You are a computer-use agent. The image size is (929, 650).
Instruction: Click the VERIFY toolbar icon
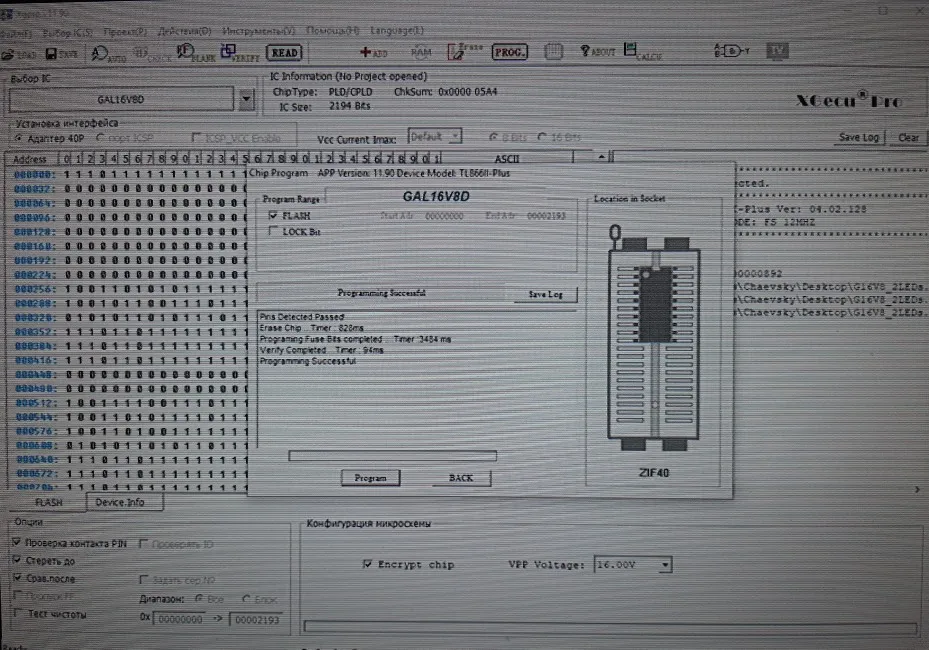(240, 53)
